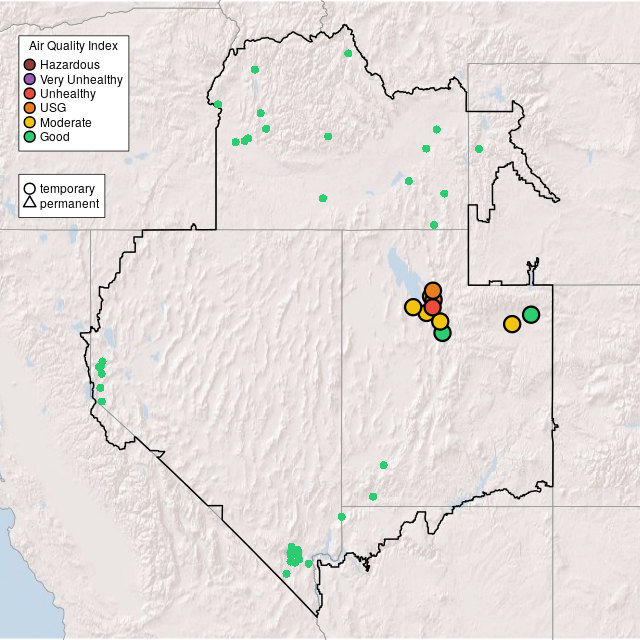
Task: Select the orange USG legend swatch
Action: click(x=30, y=108)
